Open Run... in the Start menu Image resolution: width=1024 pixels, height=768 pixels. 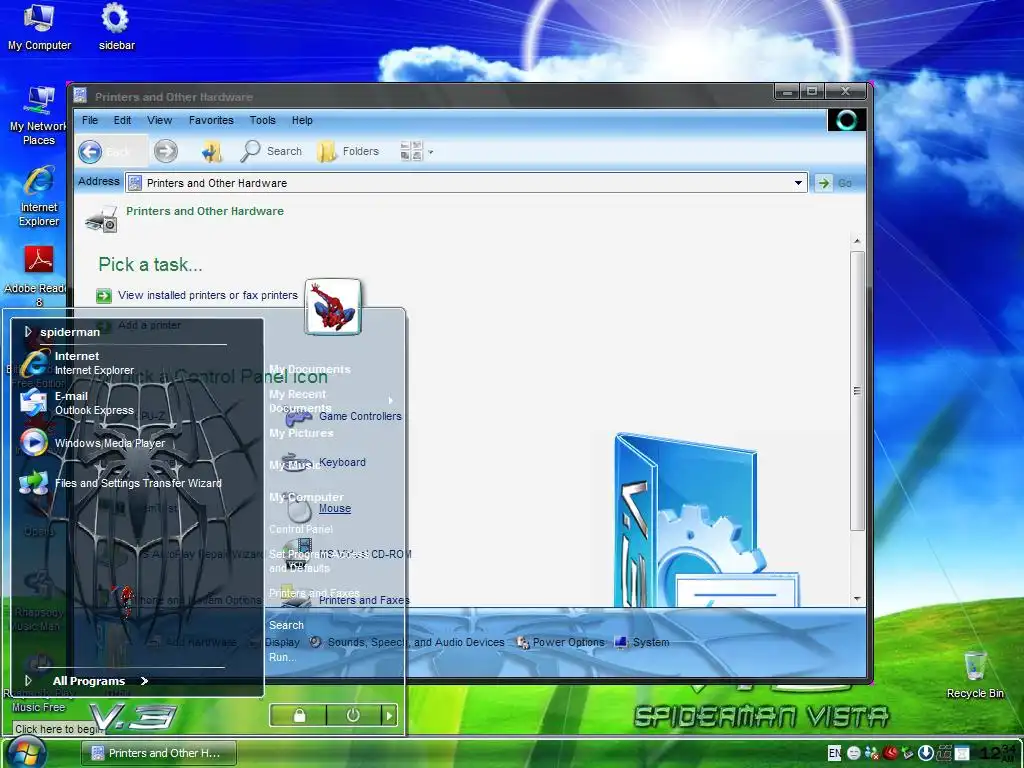[282, 658]
